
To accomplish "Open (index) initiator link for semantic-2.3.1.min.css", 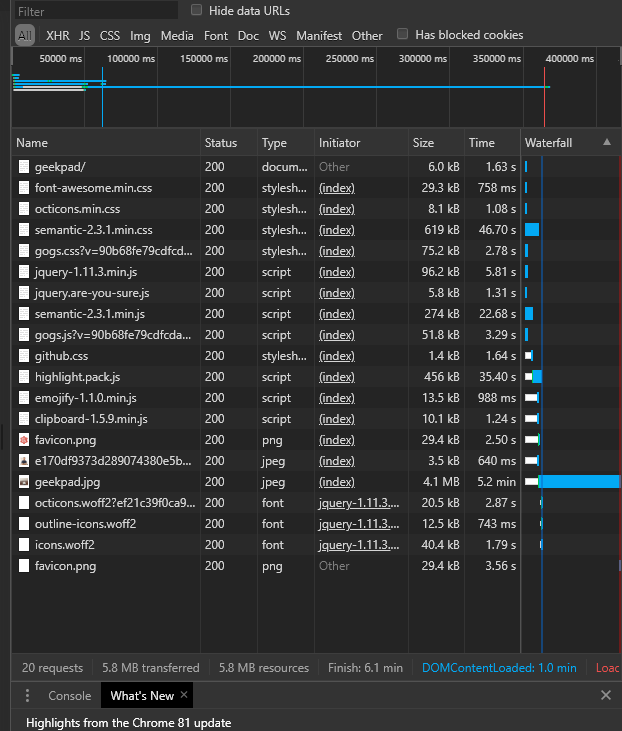I will [336, 230].
